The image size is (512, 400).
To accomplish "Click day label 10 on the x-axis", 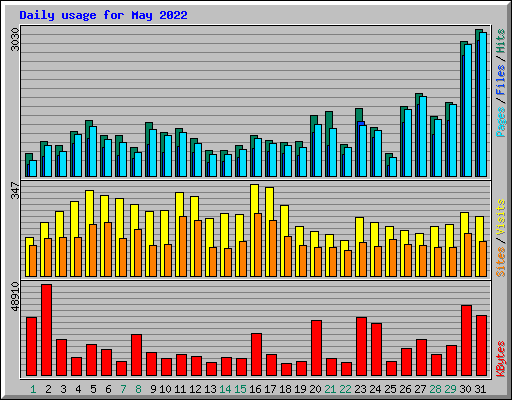I will 165,389.
